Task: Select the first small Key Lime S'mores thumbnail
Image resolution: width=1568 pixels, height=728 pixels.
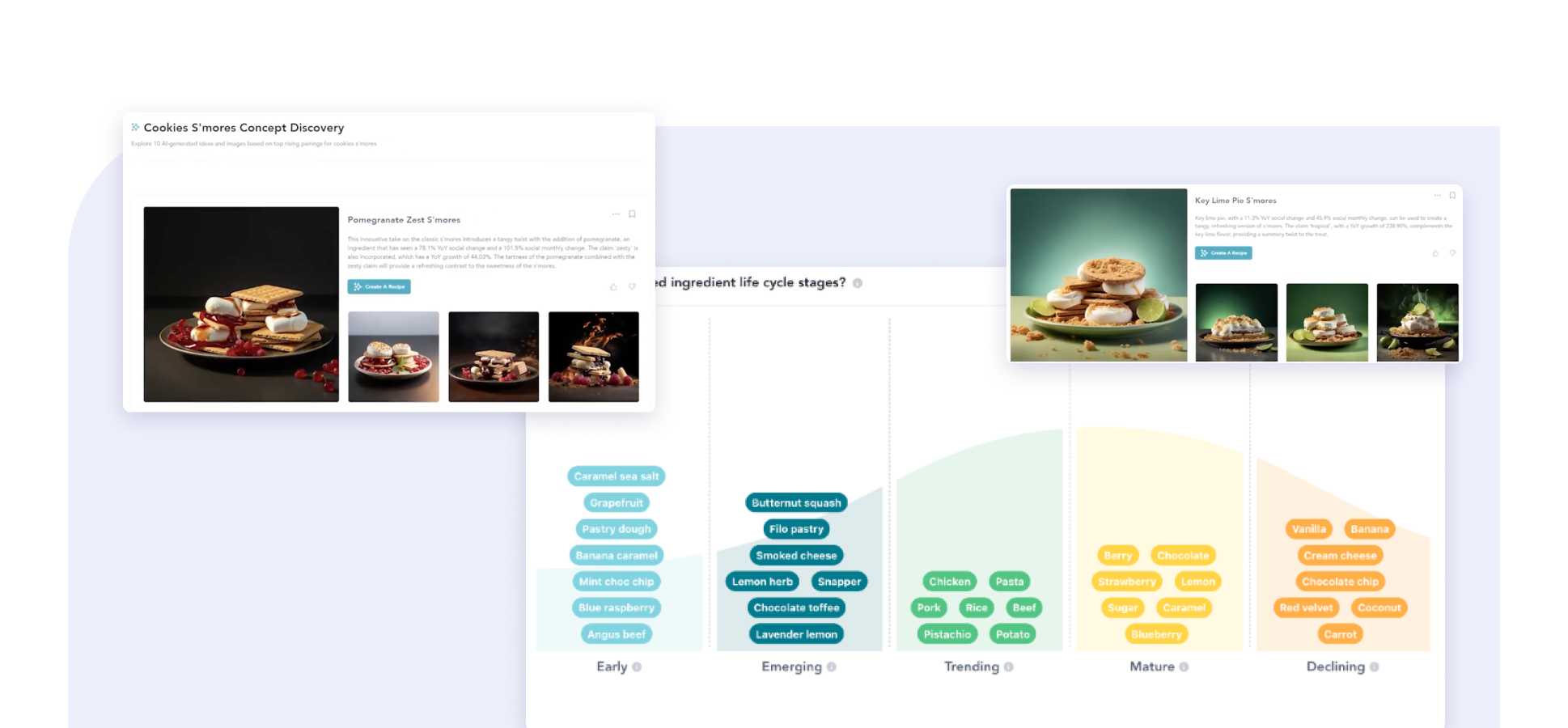Action: click(1236, 322)
